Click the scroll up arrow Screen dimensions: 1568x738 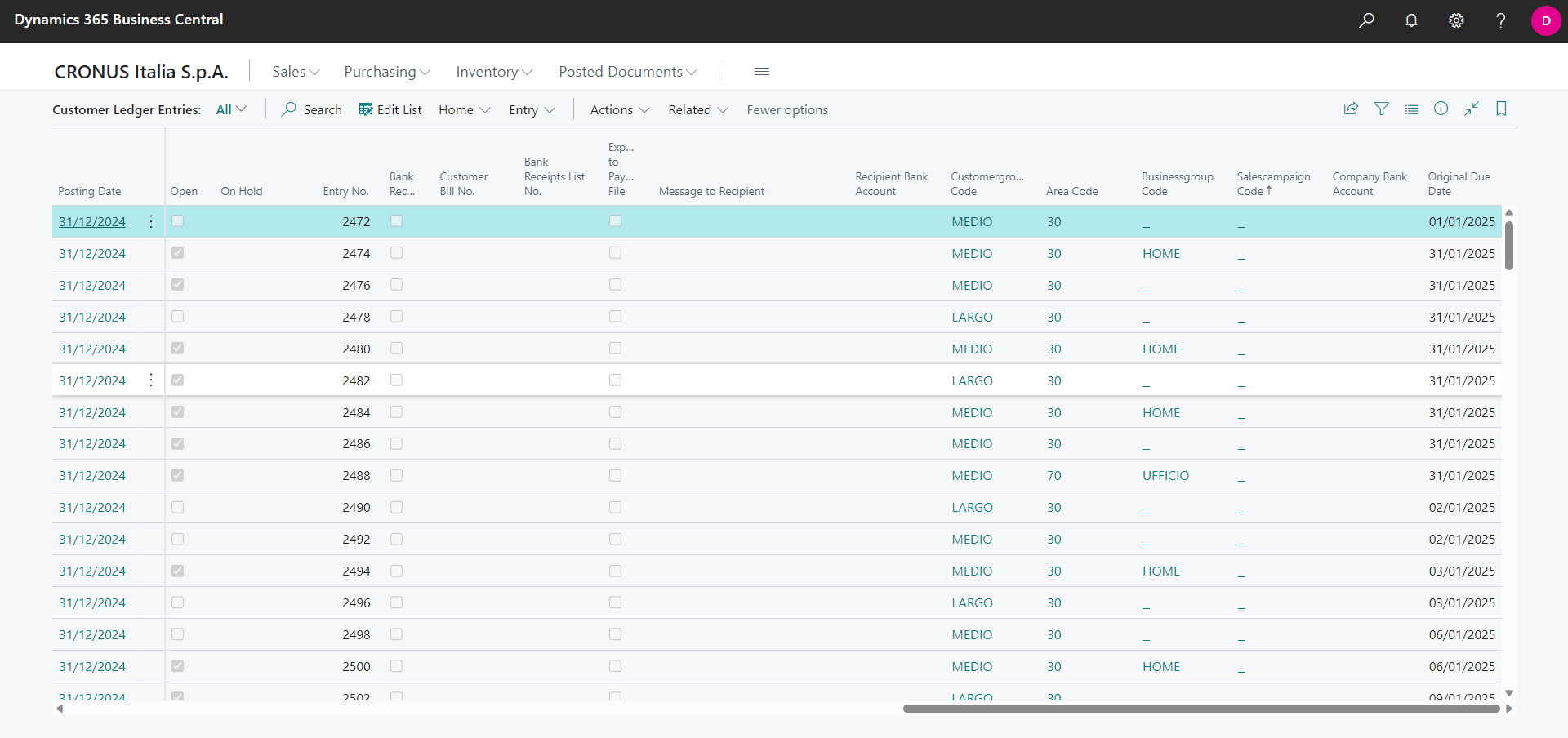click(1509, 212)
